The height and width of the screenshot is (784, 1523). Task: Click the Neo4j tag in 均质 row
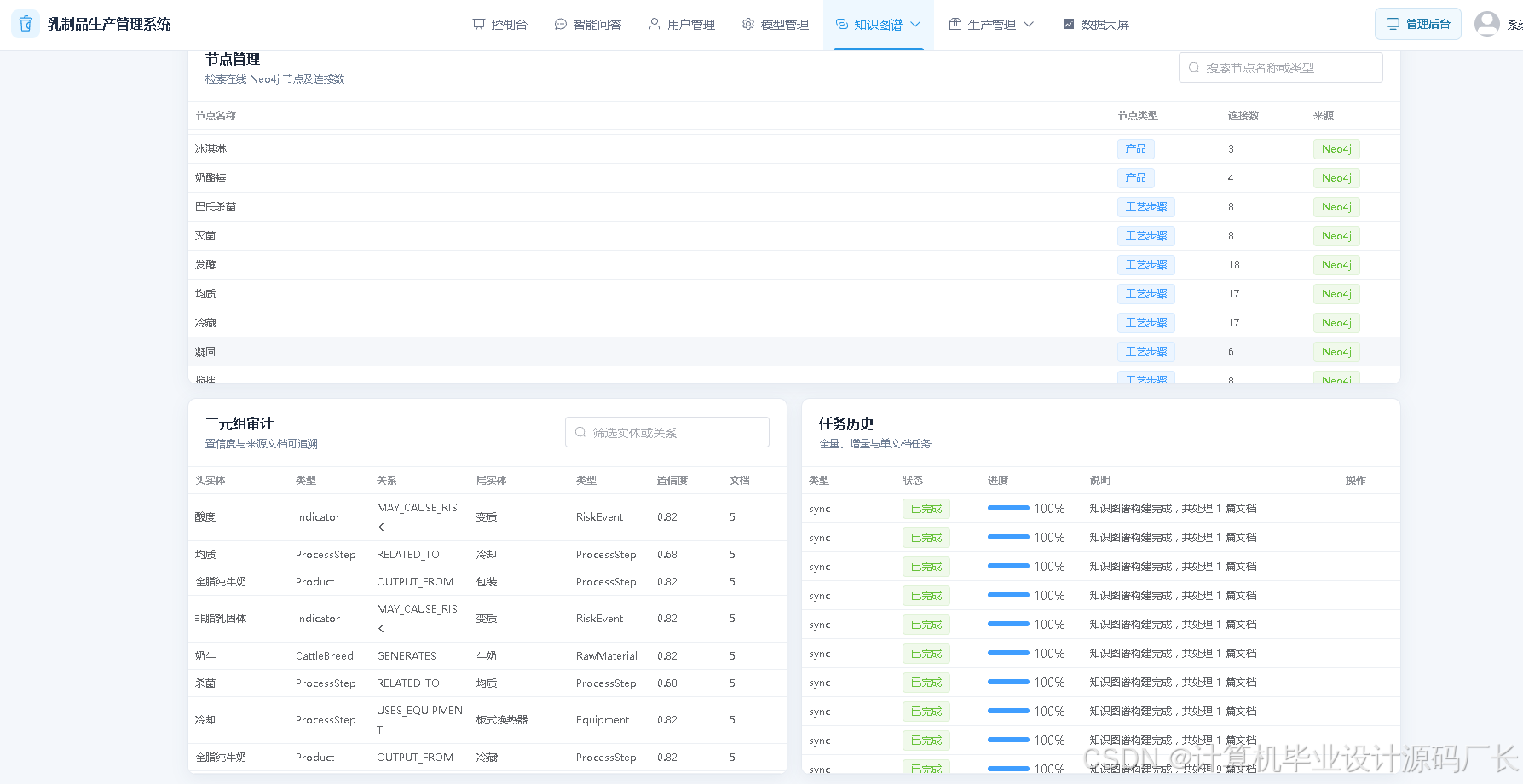pyautogui.click(x=1336, y=294)
